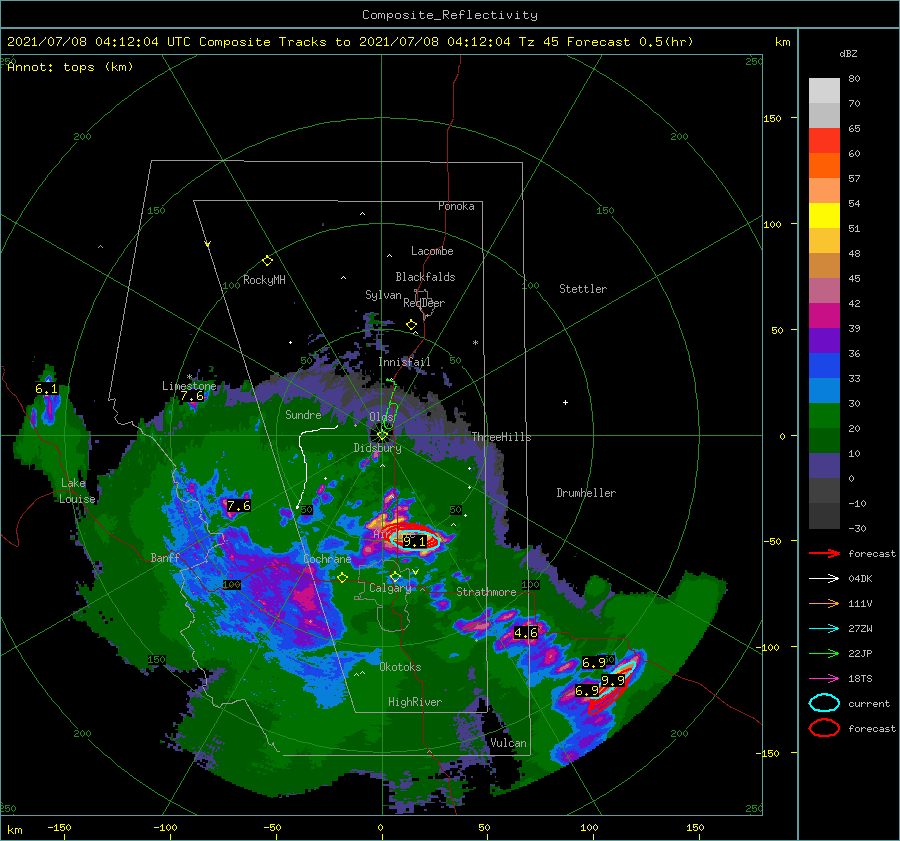
Task: Select the storm cell ellipse labeled 9.1
Action: click(414, 541)
